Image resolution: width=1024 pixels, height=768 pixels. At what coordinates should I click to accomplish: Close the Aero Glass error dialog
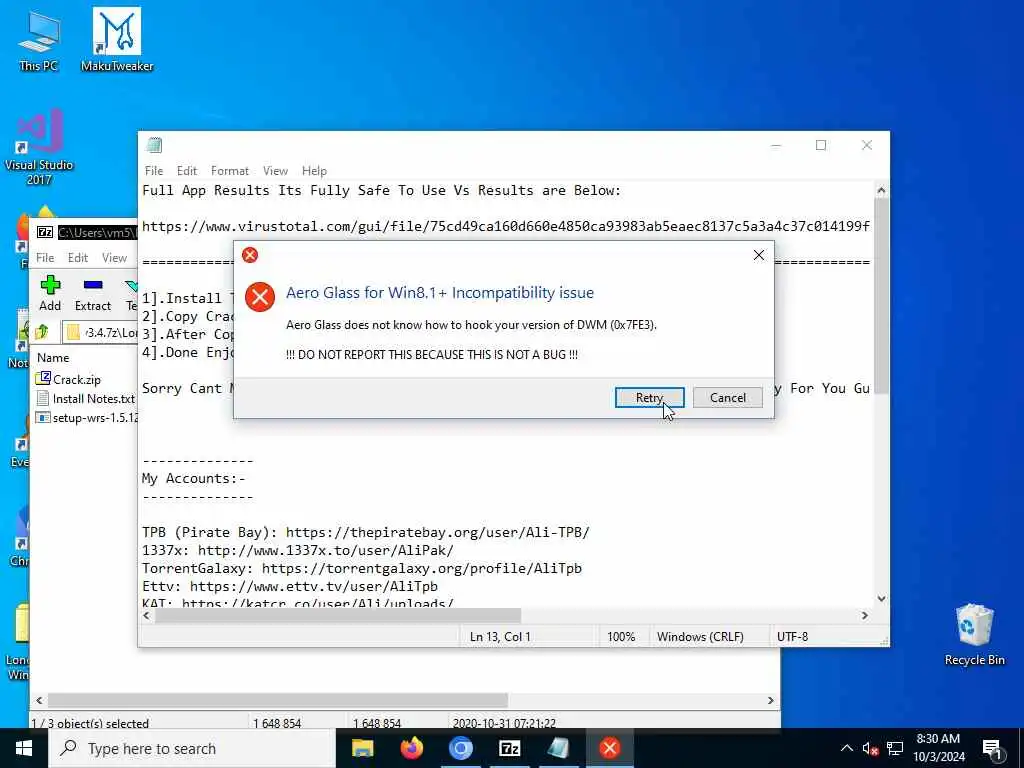(758, 255)
